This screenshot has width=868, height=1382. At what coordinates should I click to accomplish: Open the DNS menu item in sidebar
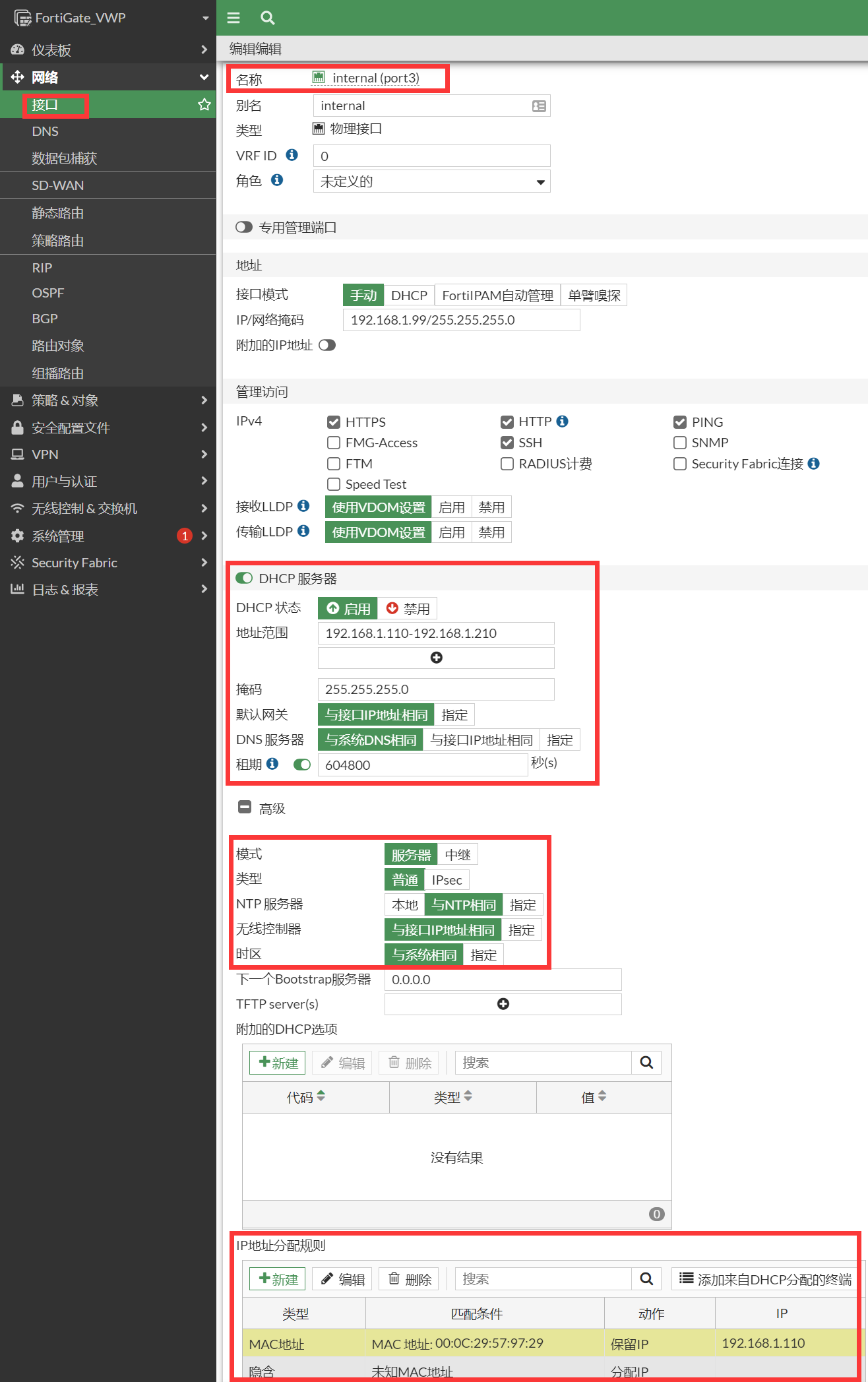click(46, 131)
